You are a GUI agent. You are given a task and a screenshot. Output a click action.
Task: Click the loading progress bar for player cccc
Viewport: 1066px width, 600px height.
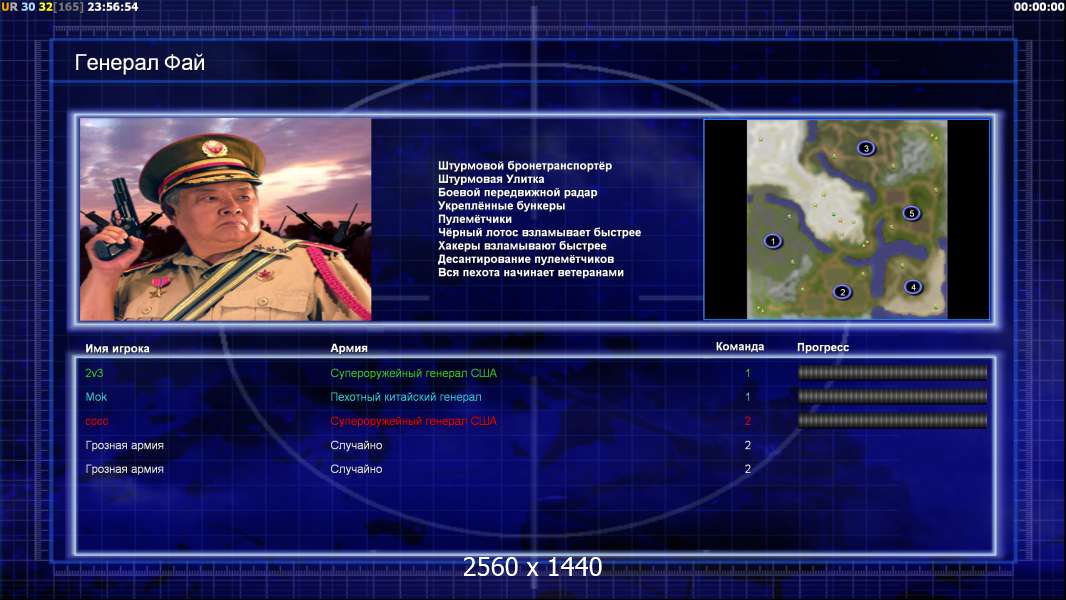tap(892, 421)
